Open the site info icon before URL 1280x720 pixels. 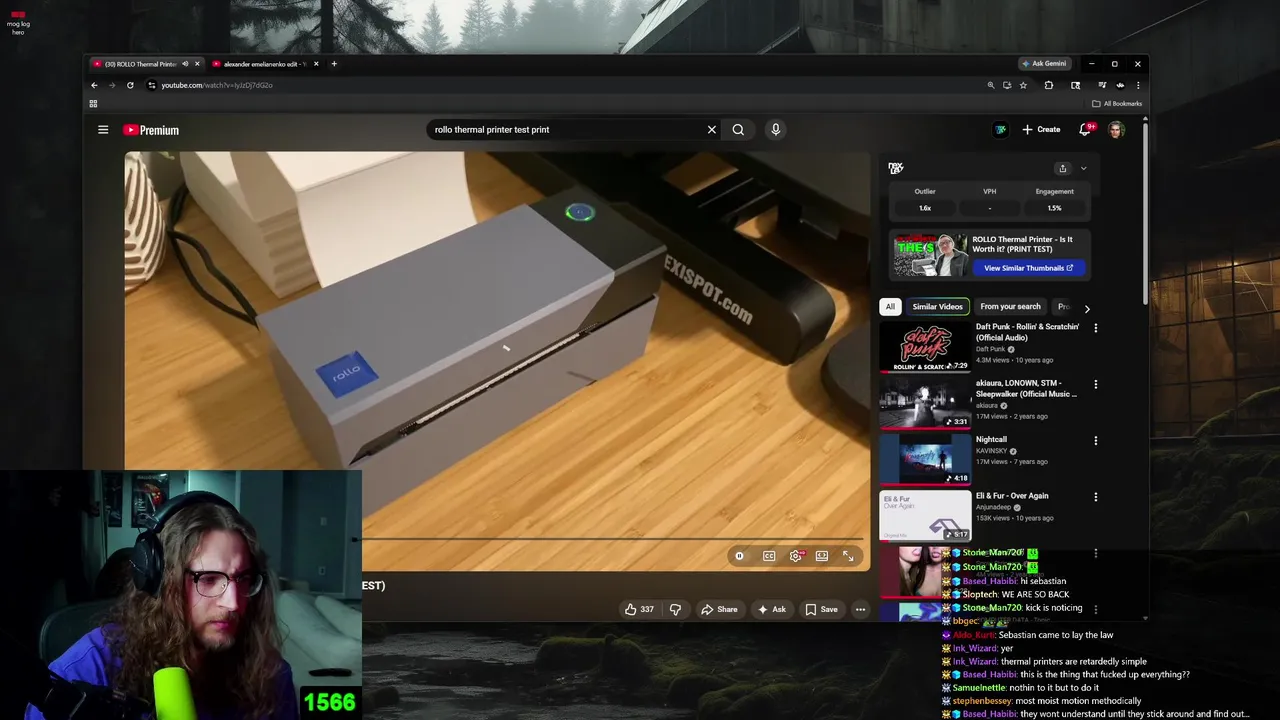[152, 85]
